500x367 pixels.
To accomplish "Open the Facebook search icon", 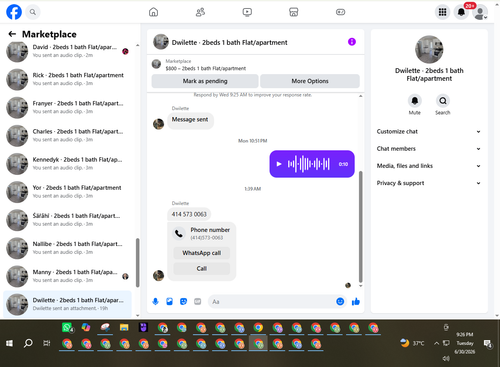I will (33, 12).
